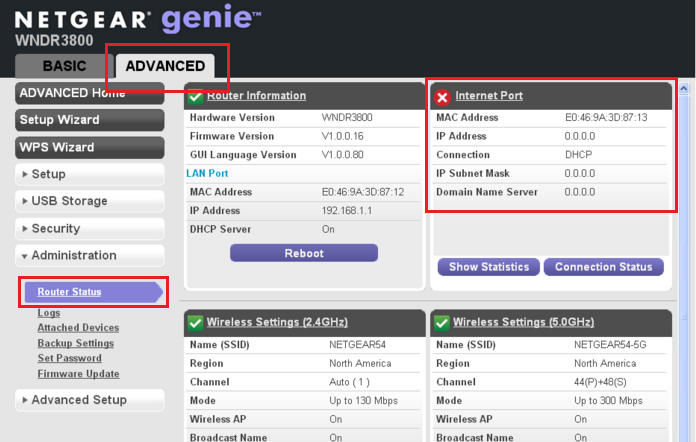
Task: Click the Reboot button
Action: tap(304, 253)
